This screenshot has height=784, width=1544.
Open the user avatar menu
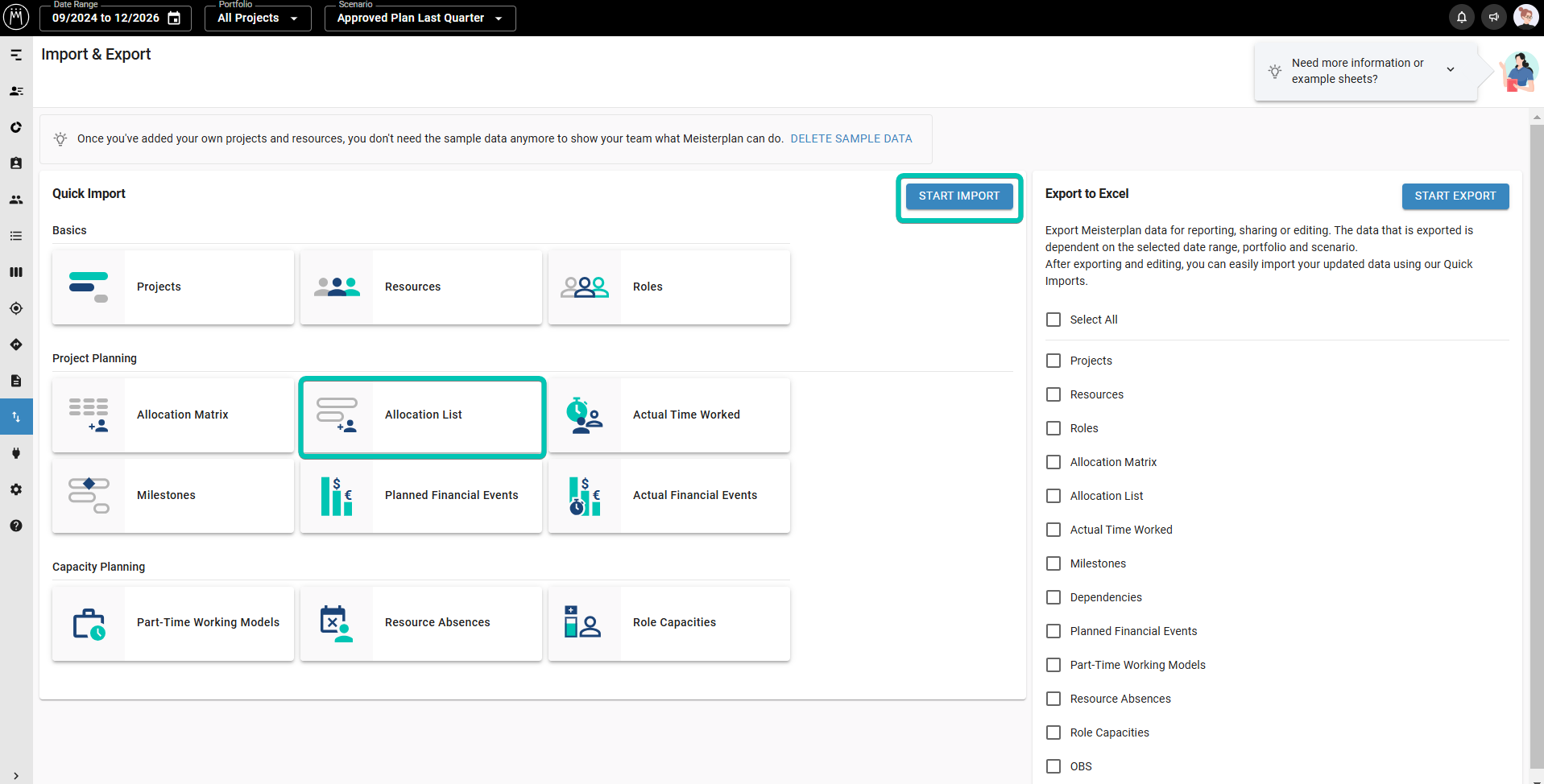(1526, 17)
